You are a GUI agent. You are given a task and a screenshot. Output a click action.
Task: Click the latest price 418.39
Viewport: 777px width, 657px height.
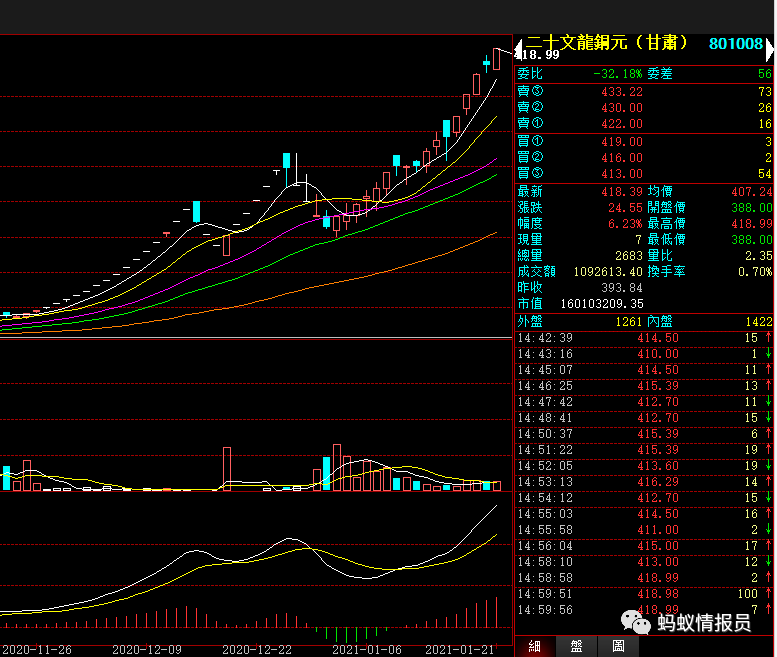point(622,191)
